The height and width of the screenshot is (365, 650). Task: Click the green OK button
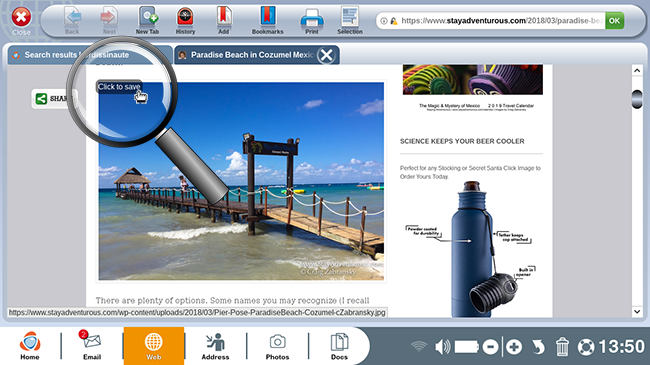(x=614, y=20)
